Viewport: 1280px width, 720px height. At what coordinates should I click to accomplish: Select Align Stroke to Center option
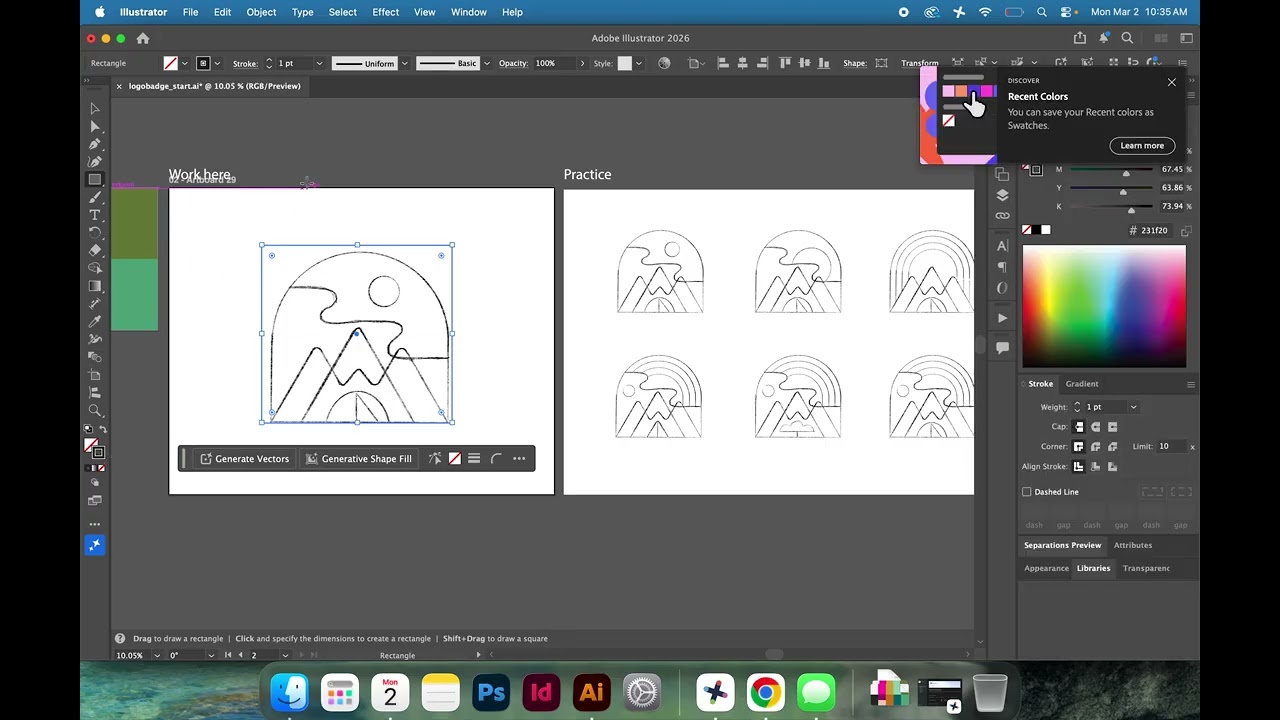pos(1079,467)
